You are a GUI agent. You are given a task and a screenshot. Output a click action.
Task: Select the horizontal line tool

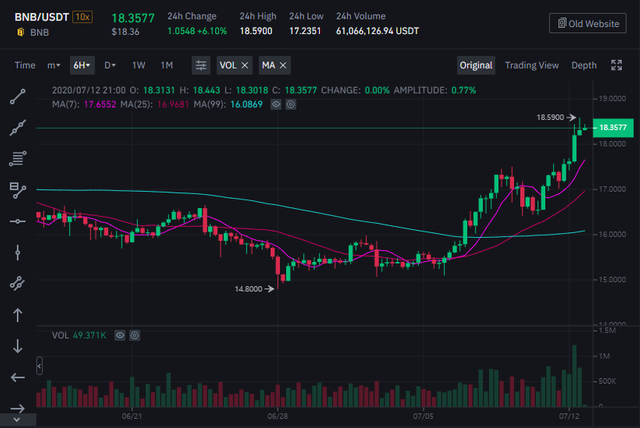coord(18,221)
